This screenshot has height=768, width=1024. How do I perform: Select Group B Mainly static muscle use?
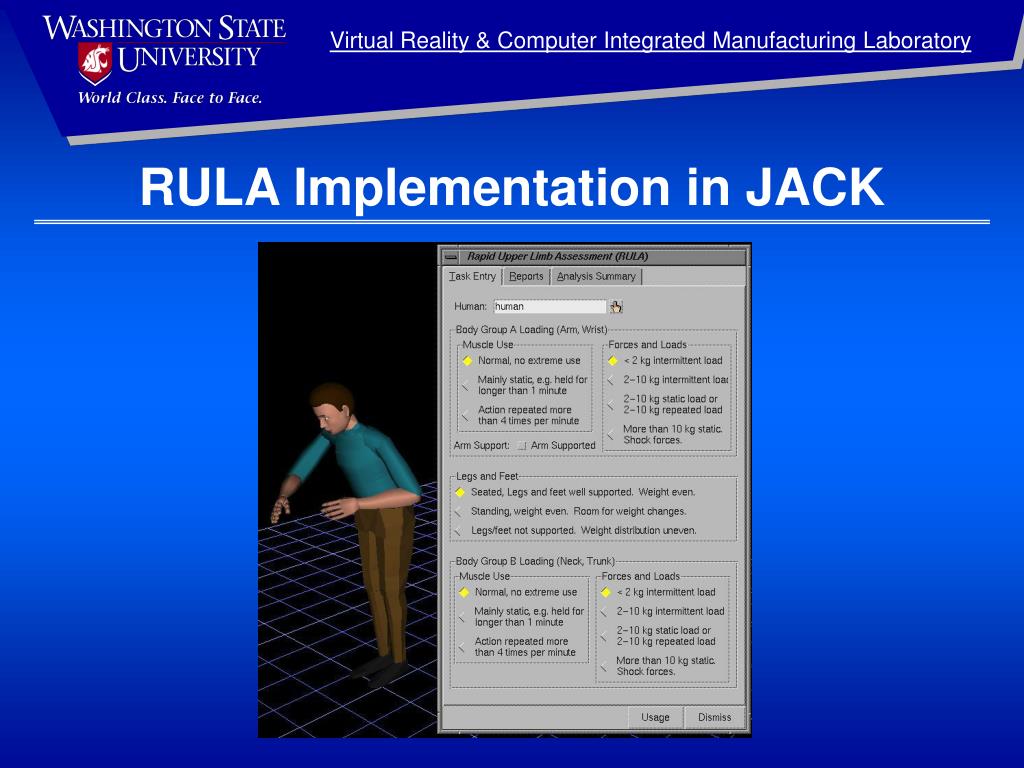point(522,616)
